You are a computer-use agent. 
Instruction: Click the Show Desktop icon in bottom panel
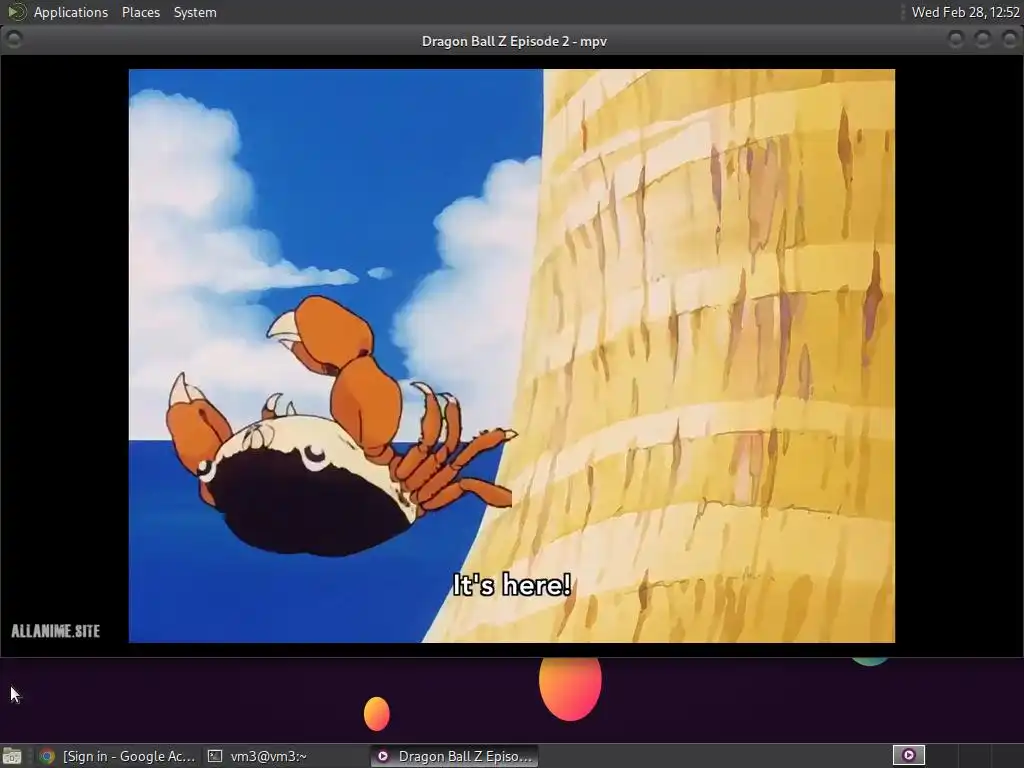pos(12,756)
